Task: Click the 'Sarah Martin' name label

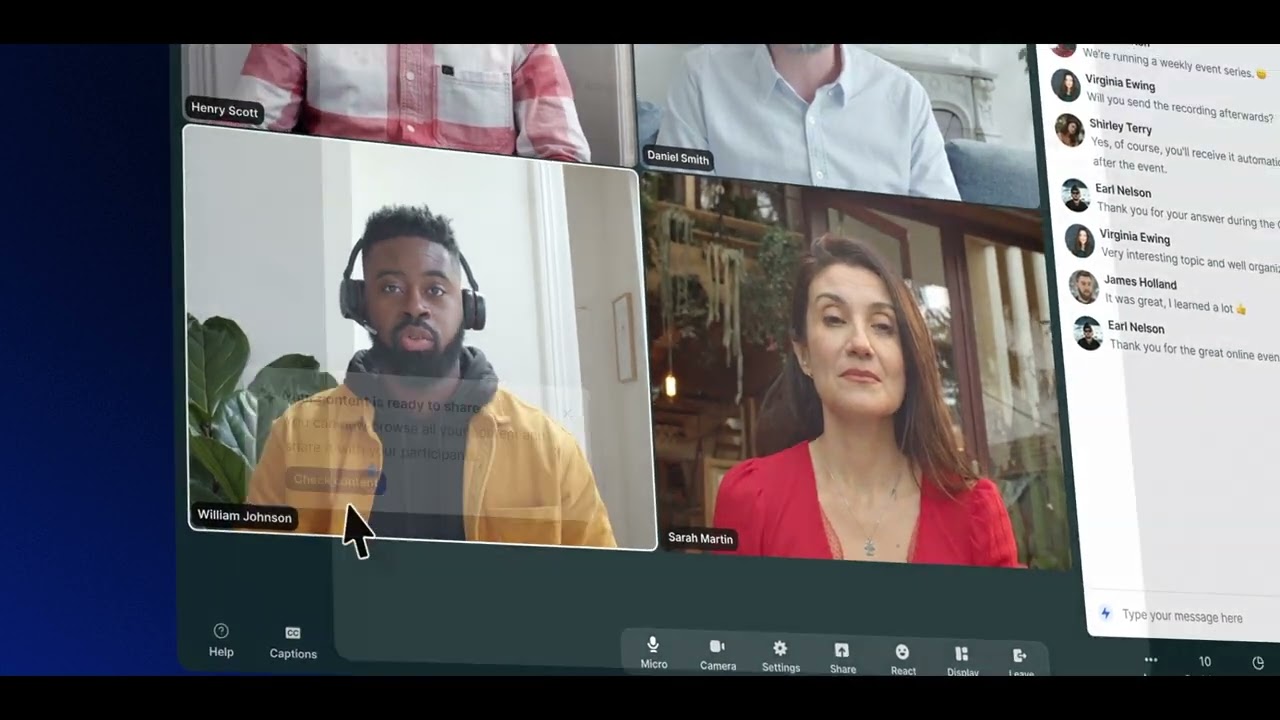Action: 700,538
